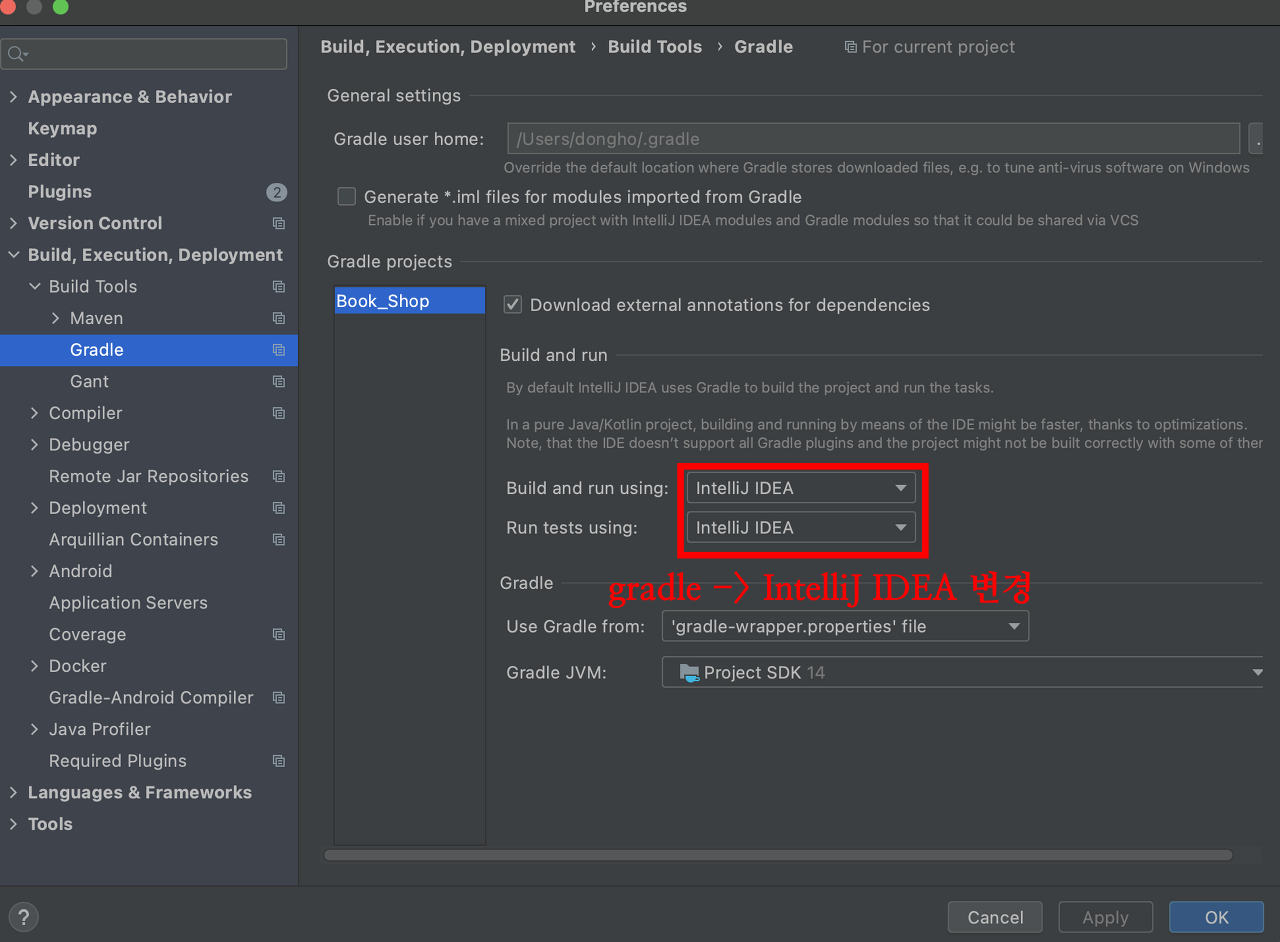Click the browse button beside Gradle user home

[x=1256, y=138]
